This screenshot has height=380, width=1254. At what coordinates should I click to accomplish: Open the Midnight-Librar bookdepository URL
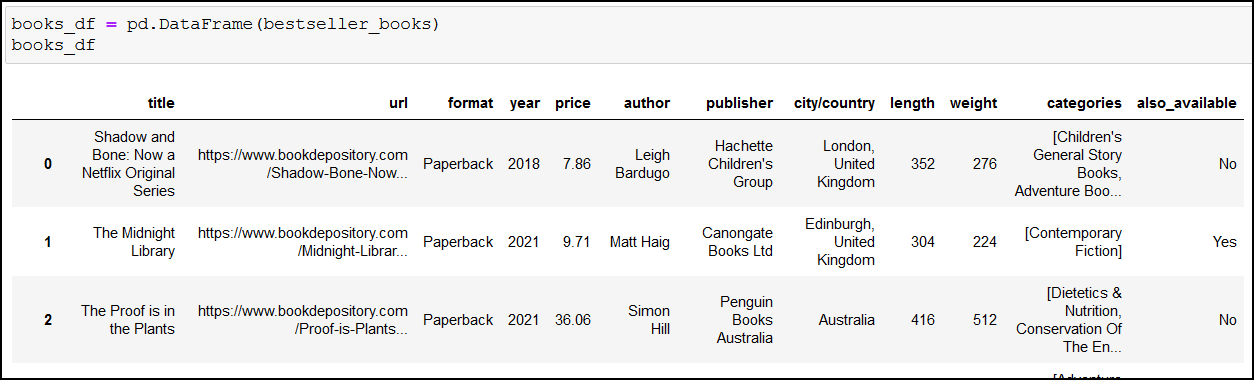(x=303, y=242)
